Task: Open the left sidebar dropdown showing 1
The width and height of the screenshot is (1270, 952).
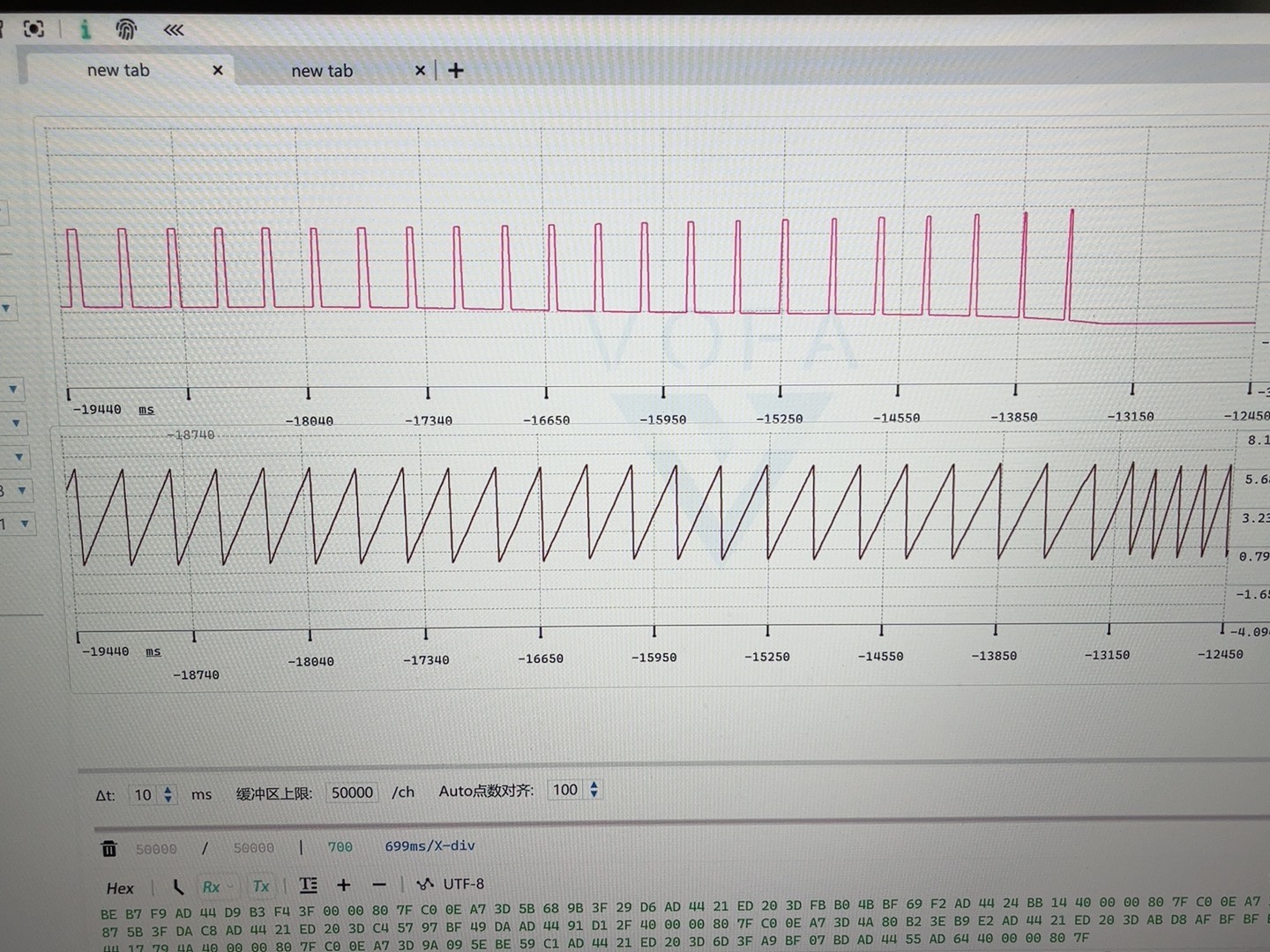Action: point(16,524)
